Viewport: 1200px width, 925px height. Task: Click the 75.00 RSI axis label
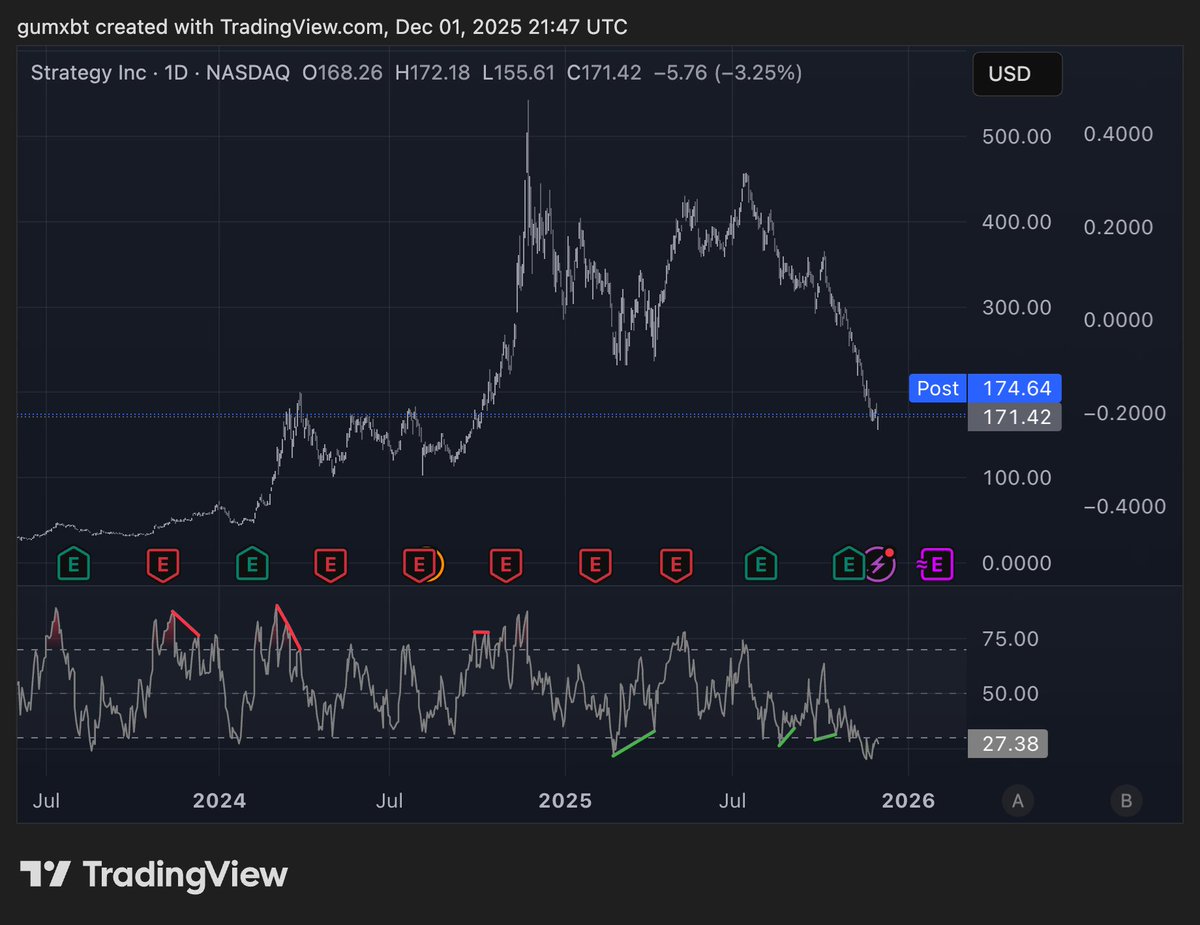pos(1009,639)
